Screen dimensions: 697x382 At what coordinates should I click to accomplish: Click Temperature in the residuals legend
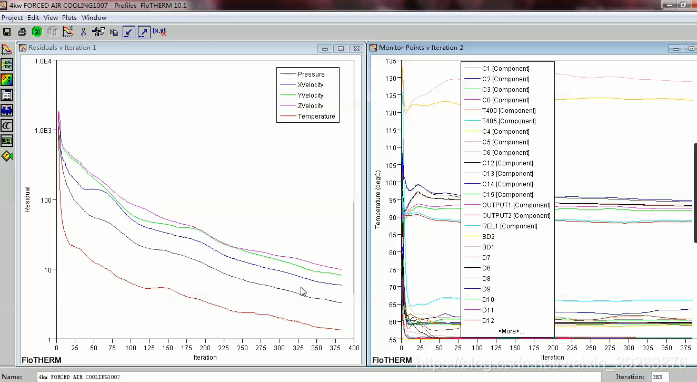click(x=316, y=117)
